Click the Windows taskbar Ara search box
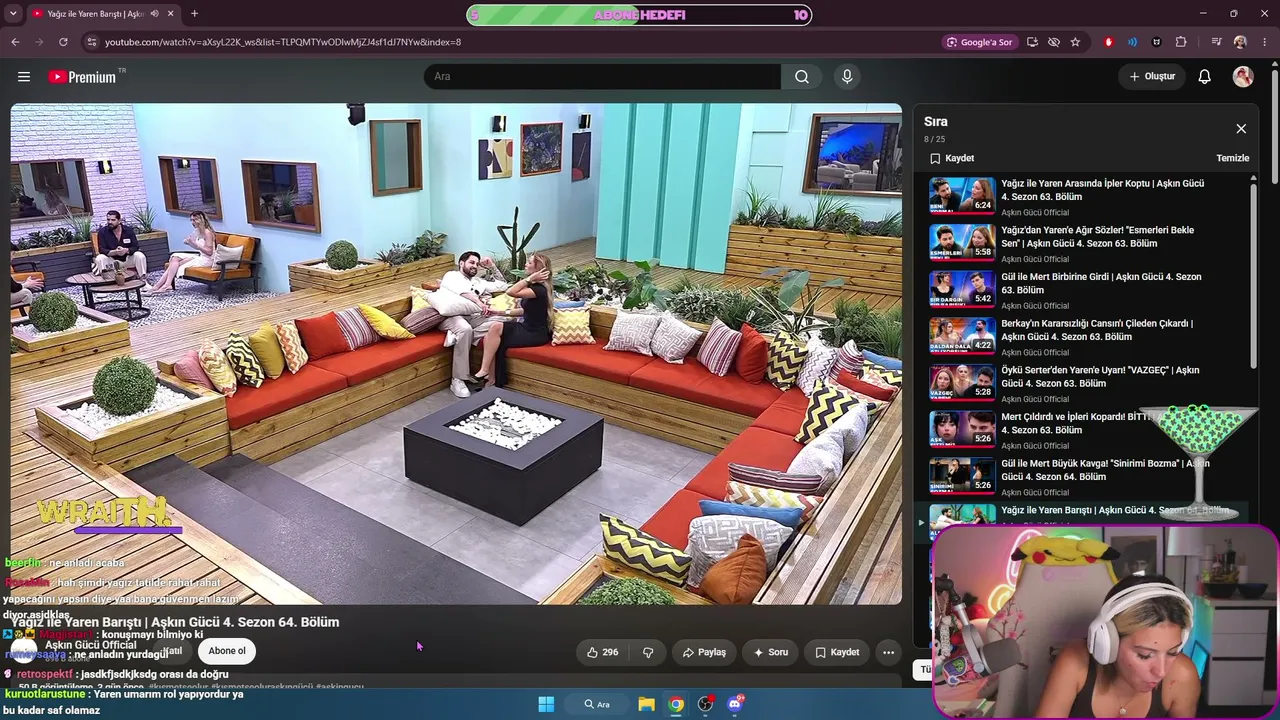Screen dimensions: 1280x720 [597, 704]
